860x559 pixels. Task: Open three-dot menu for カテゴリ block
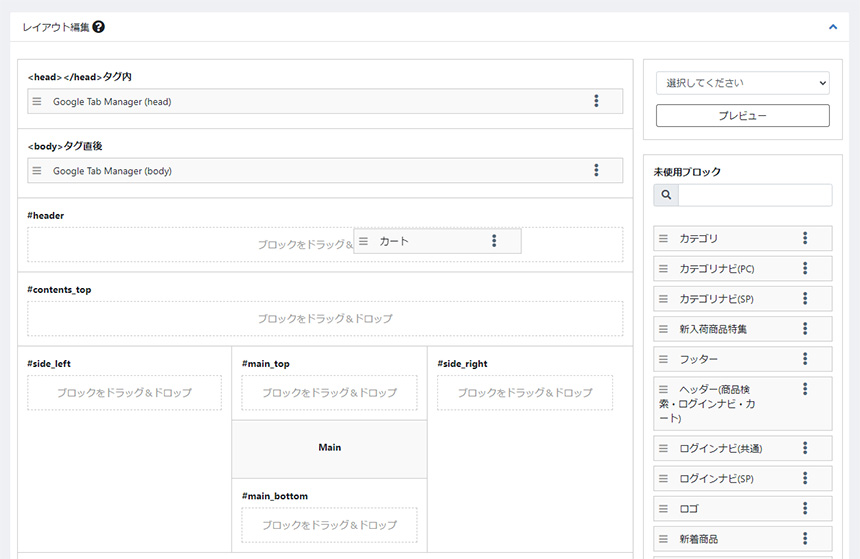[x=805, y=239]
